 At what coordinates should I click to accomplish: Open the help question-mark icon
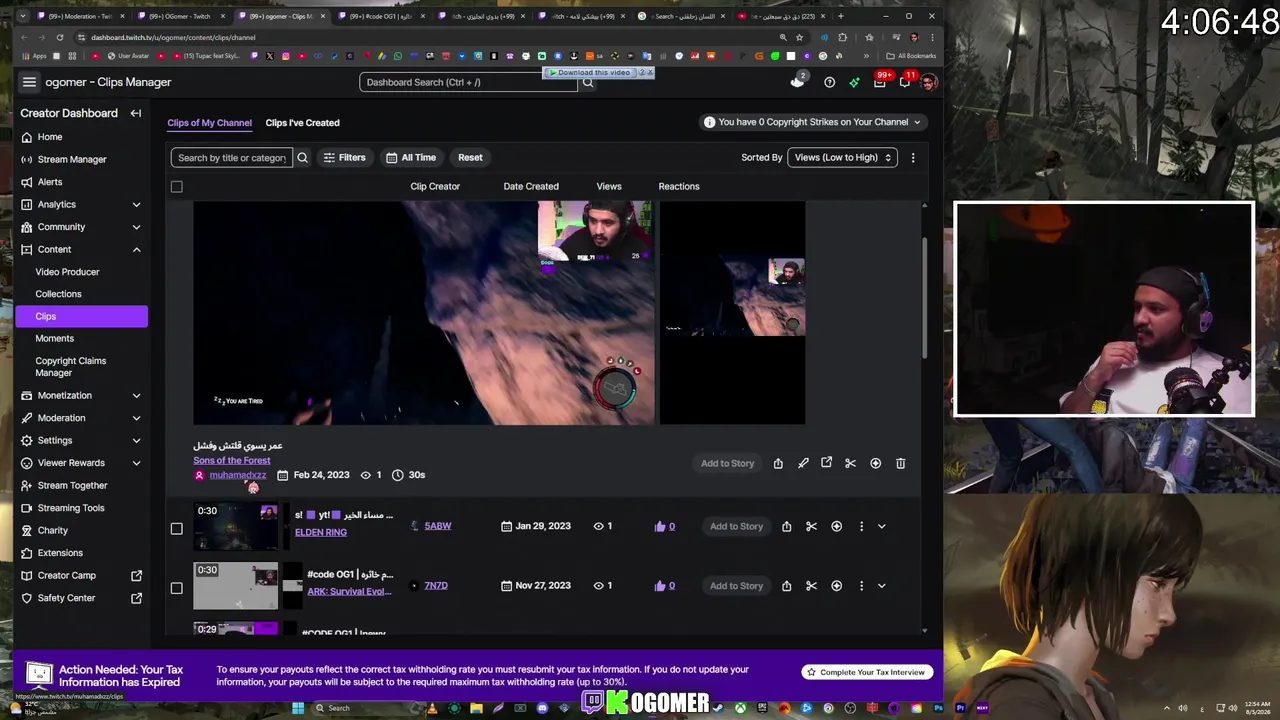pos(829,82)
